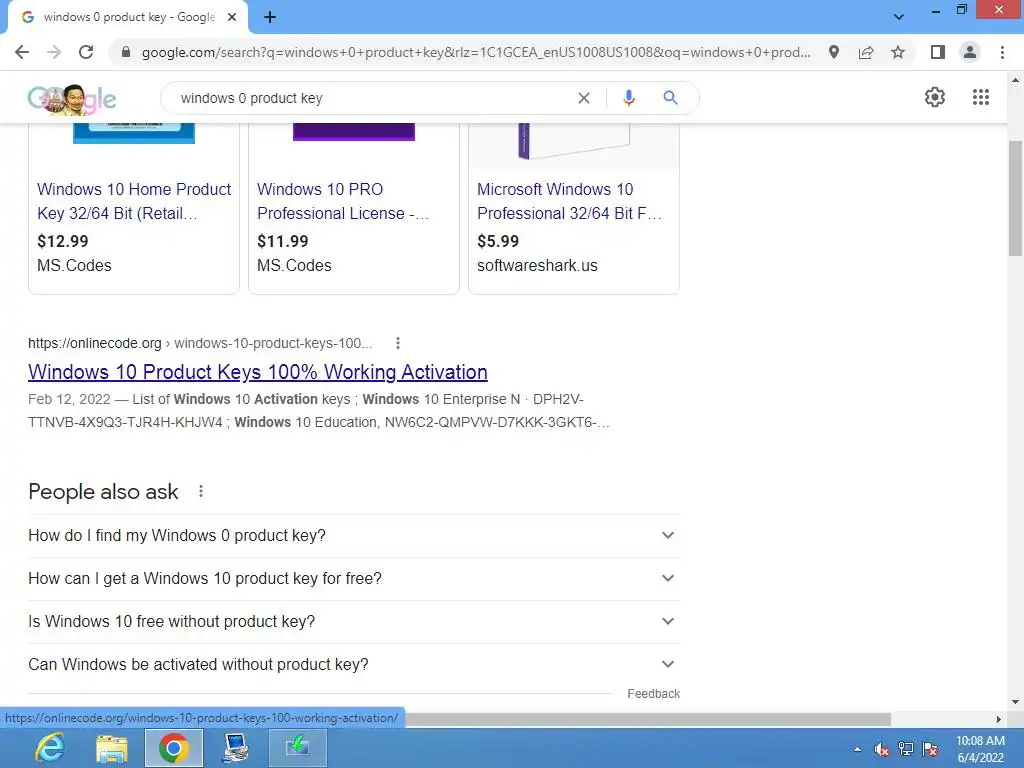The width and height of the screenshot is (1024, 768).
Task: Click the purple Windows 10 PRO product image
Action: click(354, 132)
